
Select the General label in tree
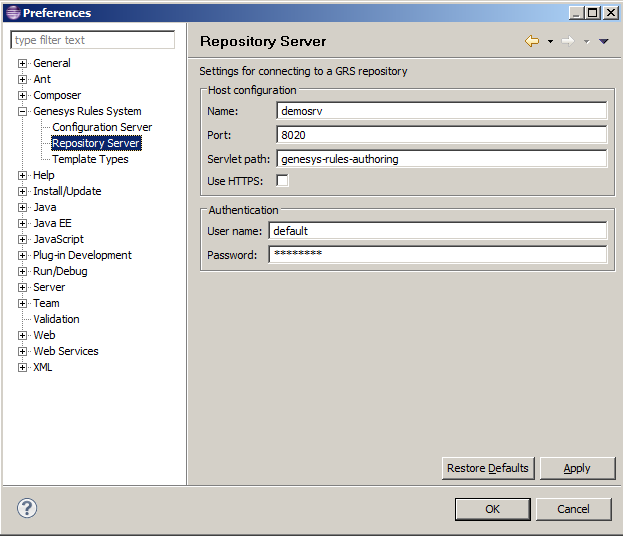(52, 63)
